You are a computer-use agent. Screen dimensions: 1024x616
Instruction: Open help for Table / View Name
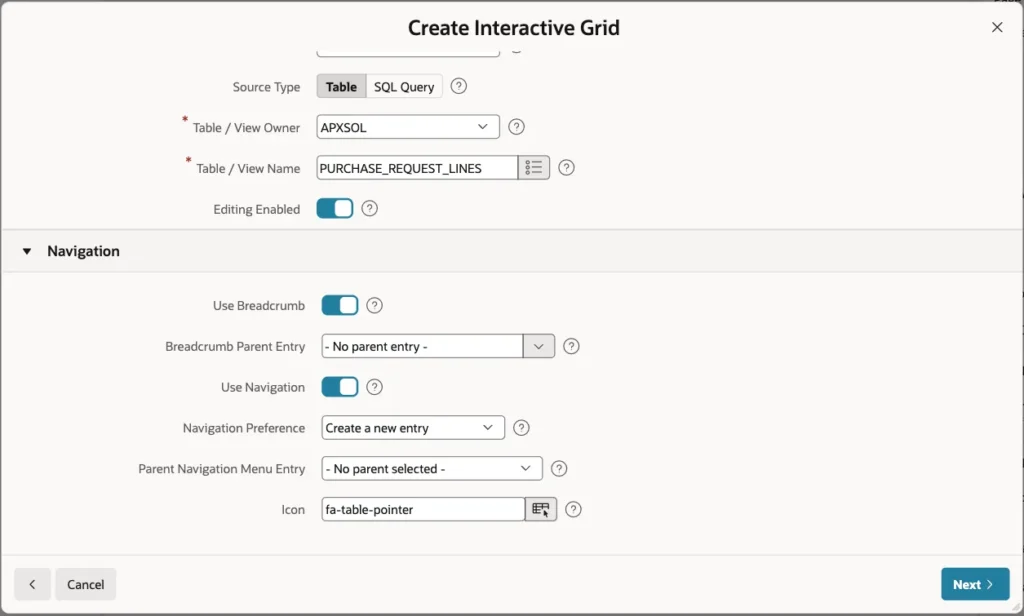point(566,168)
